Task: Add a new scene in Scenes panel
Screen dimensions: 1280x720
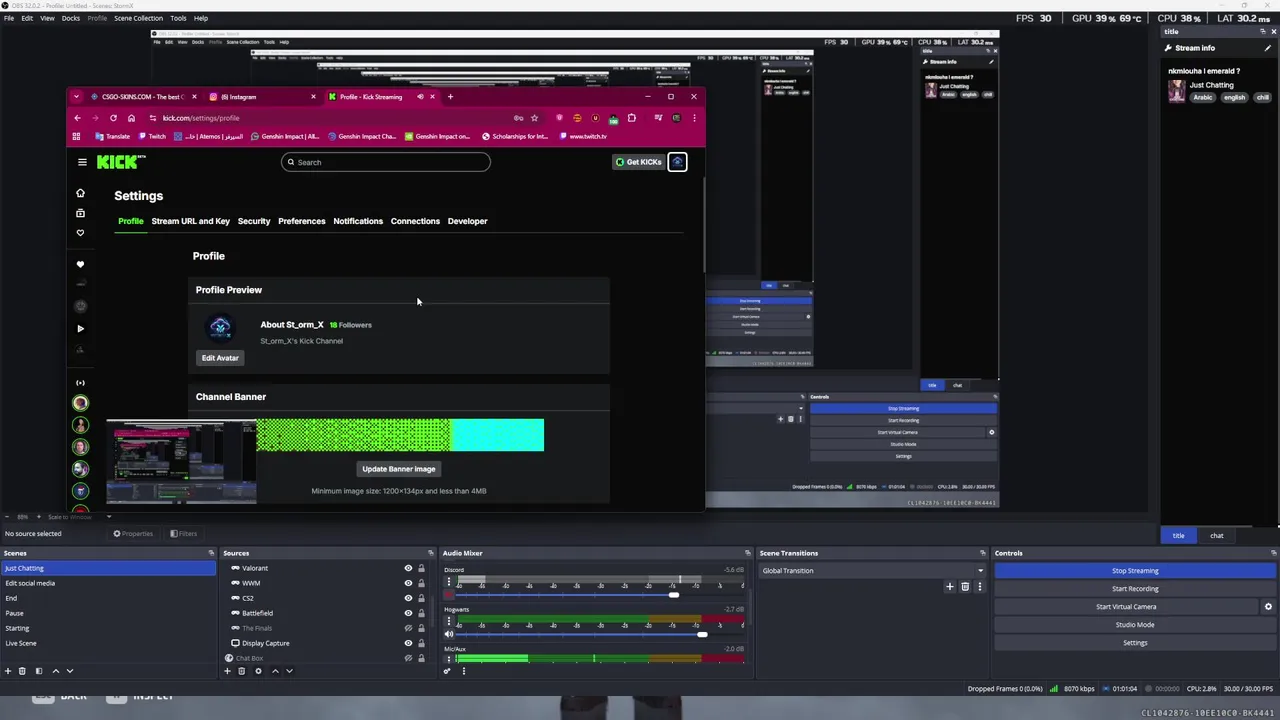Action: click(8, 671)
